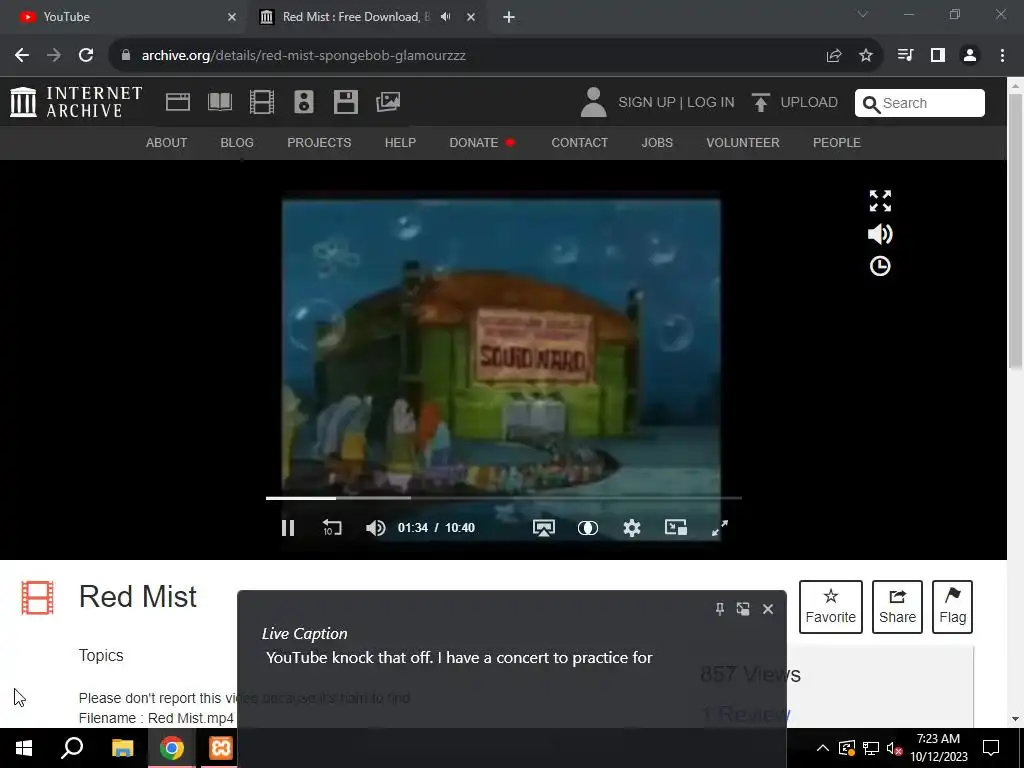
Task: Open the DONATE menu item
Action: (482, 142)
